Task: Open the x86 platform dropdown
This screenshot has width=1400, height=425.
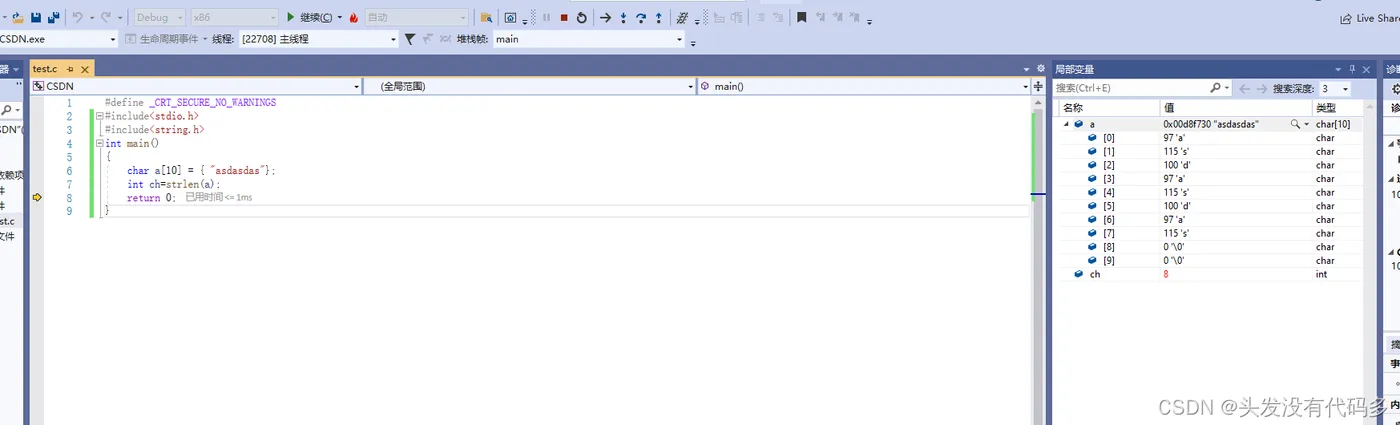Action: click(x=233, y=18)
